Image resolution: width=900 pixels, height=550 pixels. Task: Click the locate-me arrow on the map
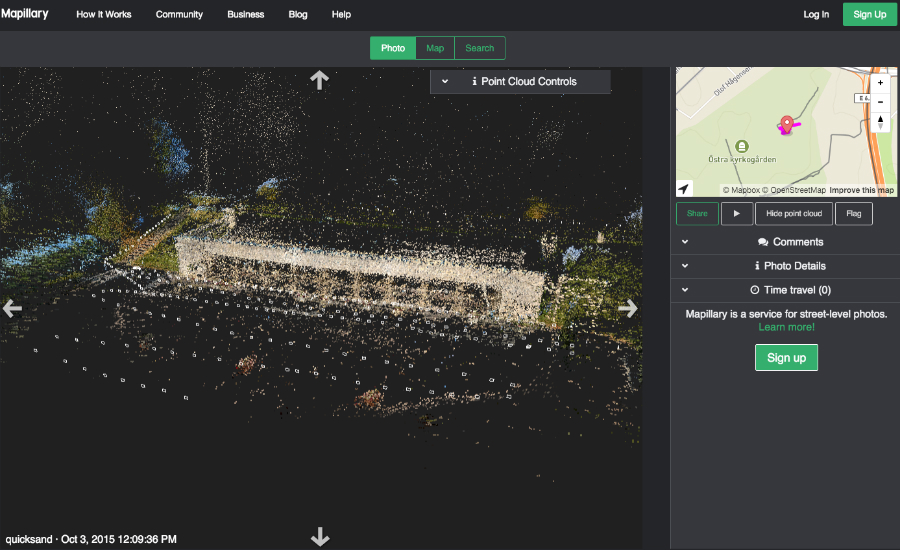tap(684, 188)
